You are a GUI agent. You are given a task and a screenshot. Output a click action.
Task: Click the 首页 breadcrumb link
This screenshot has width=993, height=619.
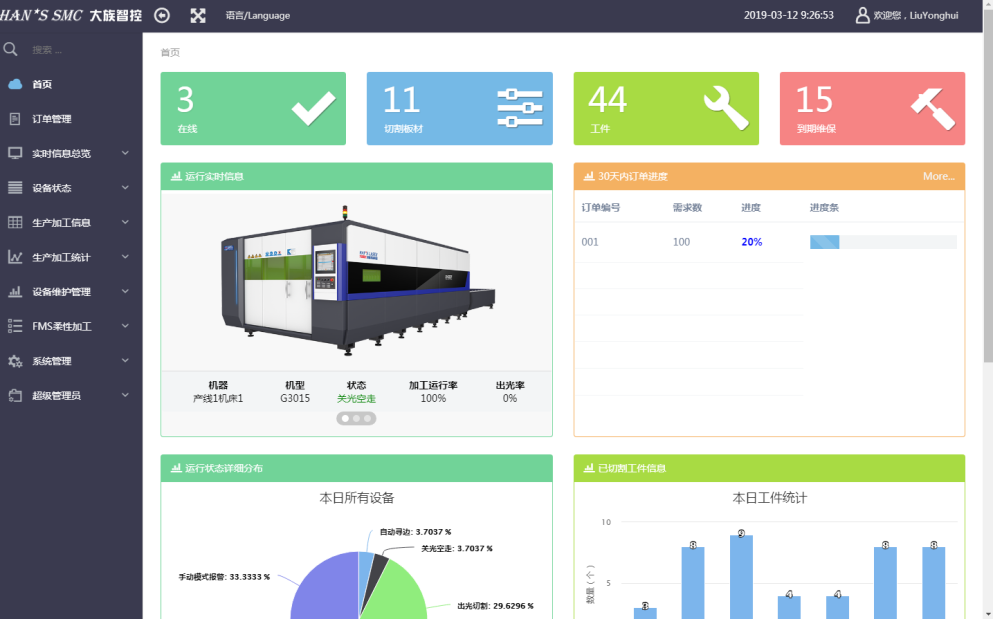[170, 52]
